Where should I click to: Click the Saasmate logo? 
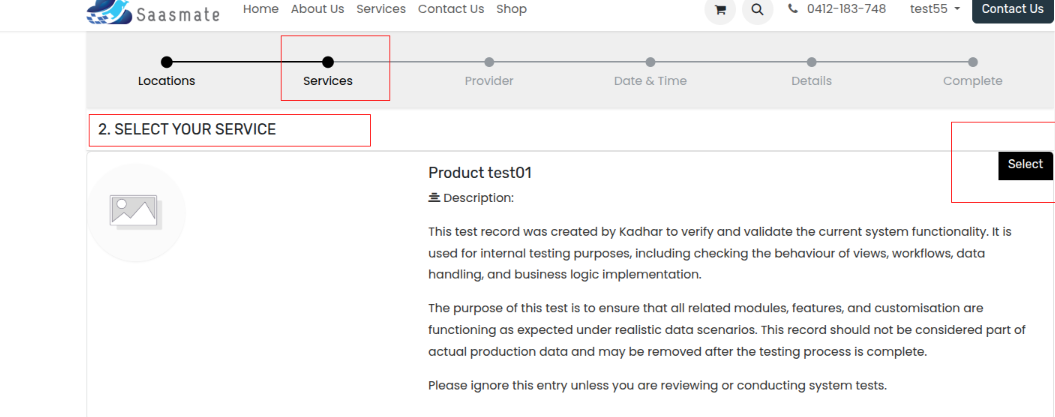(157, 10)
